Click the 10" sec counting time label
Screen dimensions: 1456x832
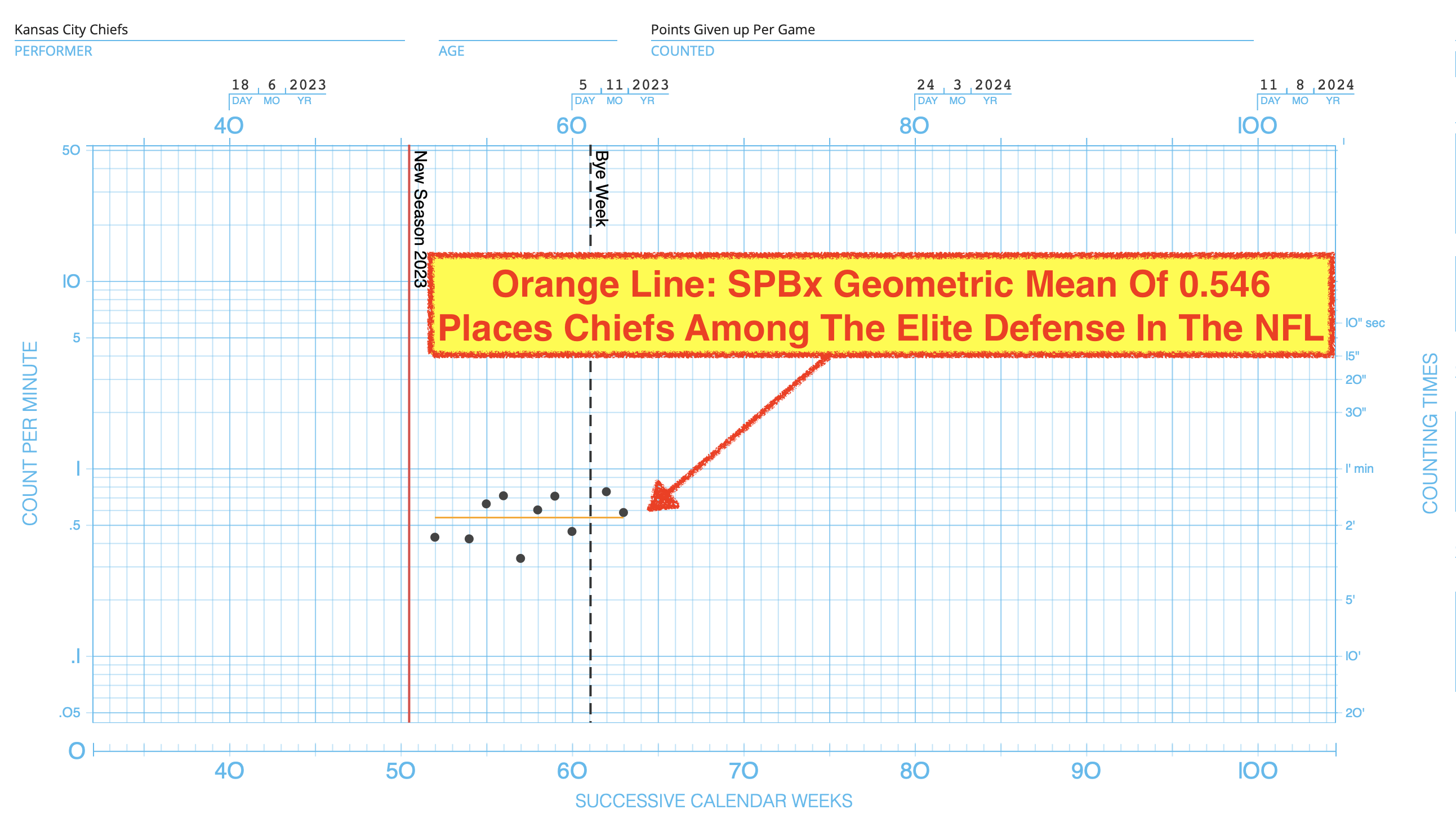point(1365,323)
